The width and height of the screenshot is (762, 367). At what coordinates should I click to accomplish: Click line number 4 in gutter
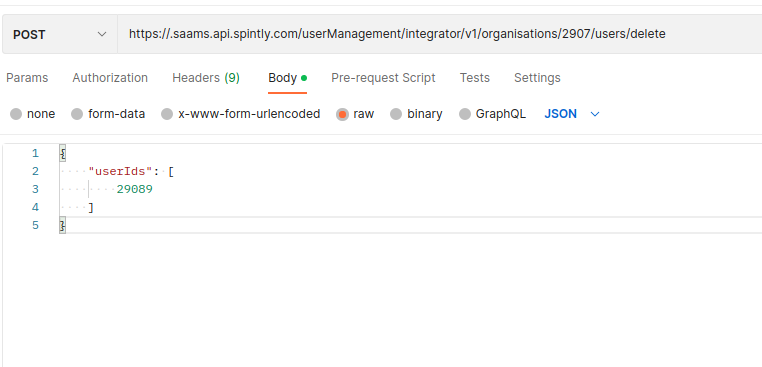coord(35,208)
